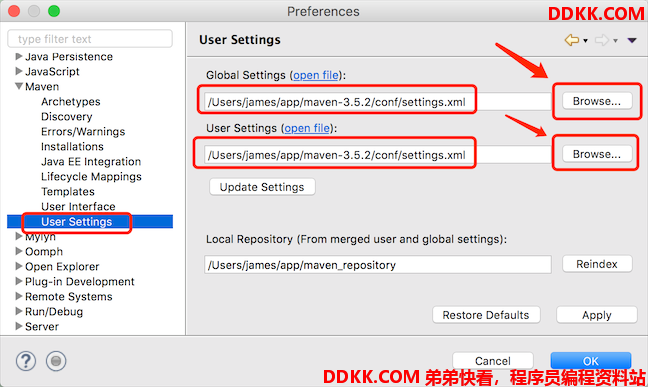Select the Remote Systems label
Image resolution: width=648 pixels, height=387 pixels.
(69, 296)
